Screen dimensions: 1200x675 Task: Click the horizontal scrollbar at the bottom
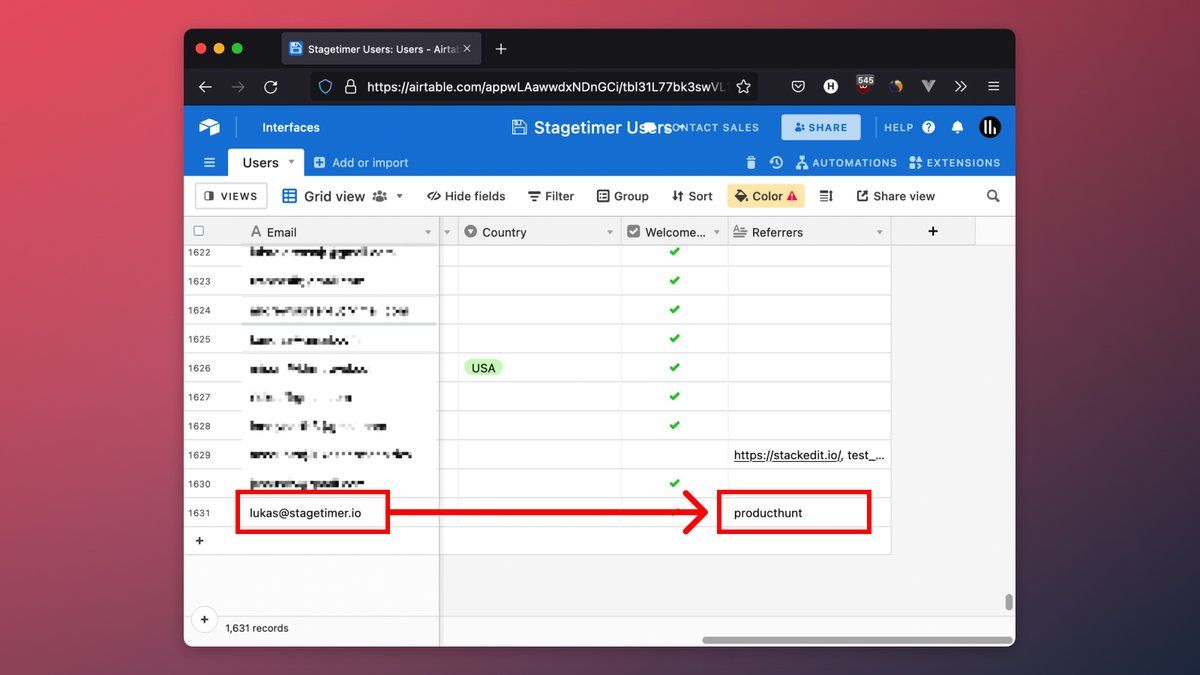point(857,640)
